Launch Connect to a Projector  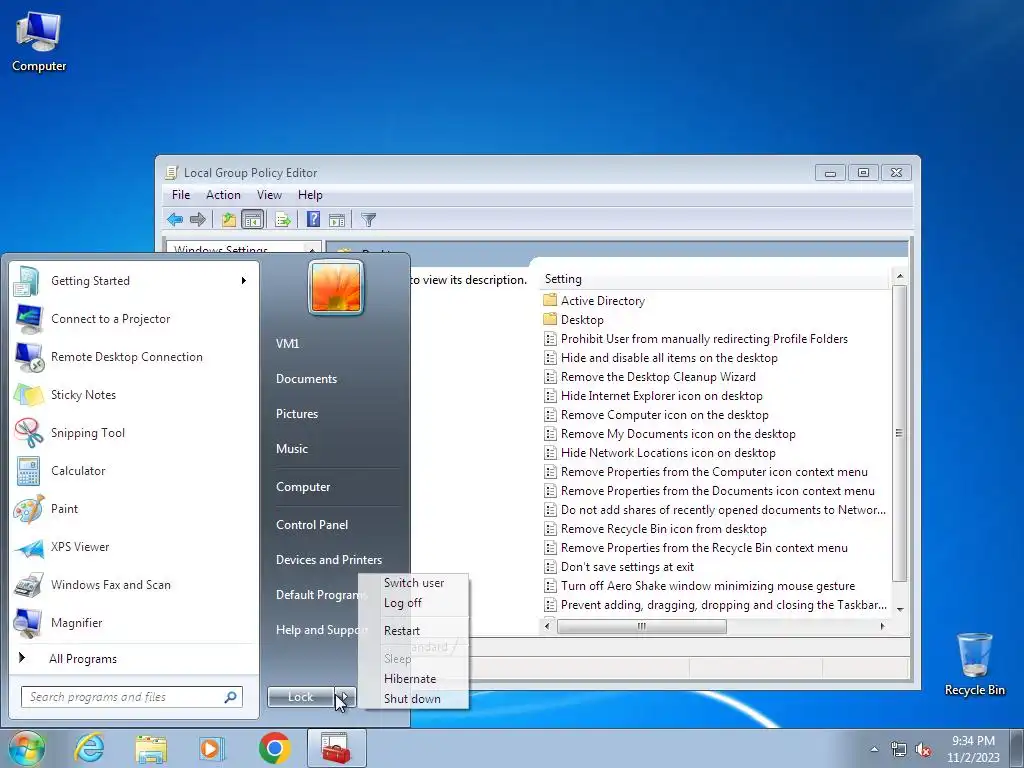[134, 319]
